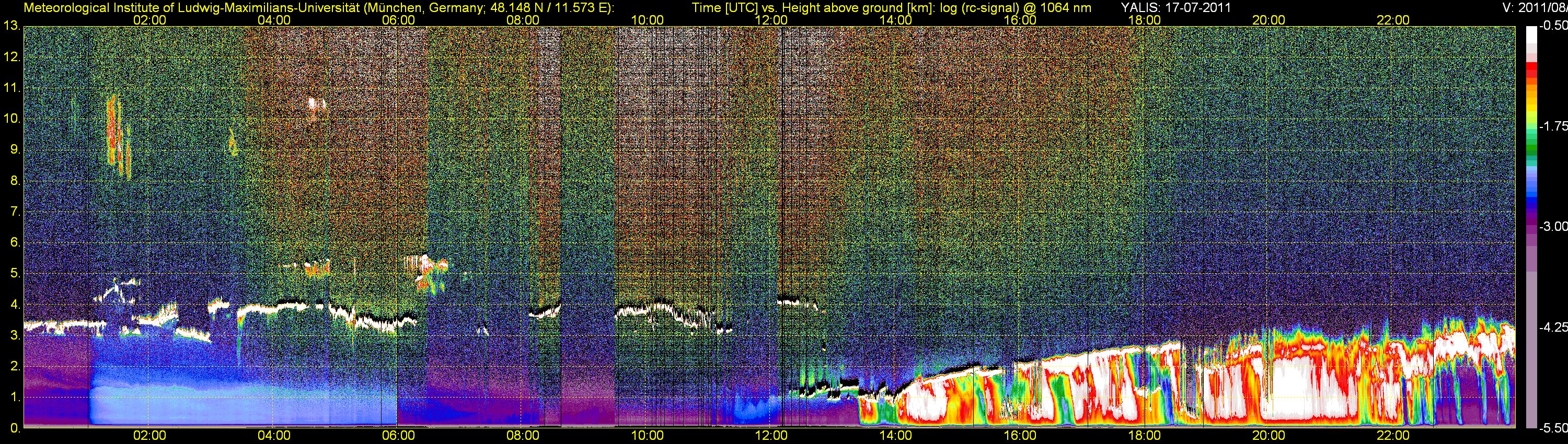Click the '14:00' label on the top time axis
Image resolution: width=1568 pixels, height=444 pixels.
896,20
